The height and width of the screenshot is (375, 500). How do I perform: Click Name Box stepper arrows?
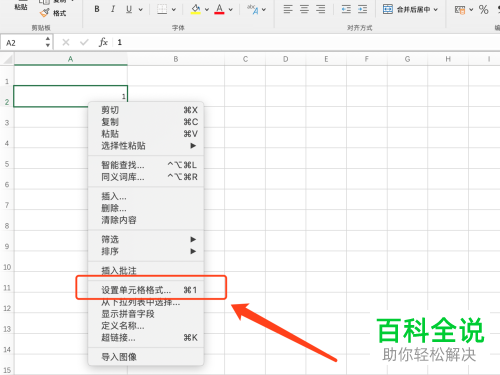coord(48,42)
